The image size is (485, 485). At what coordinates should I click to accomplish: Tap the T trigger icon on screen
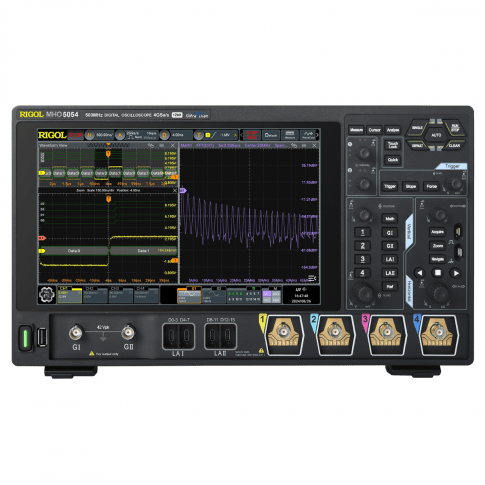[x=199, y=135]
